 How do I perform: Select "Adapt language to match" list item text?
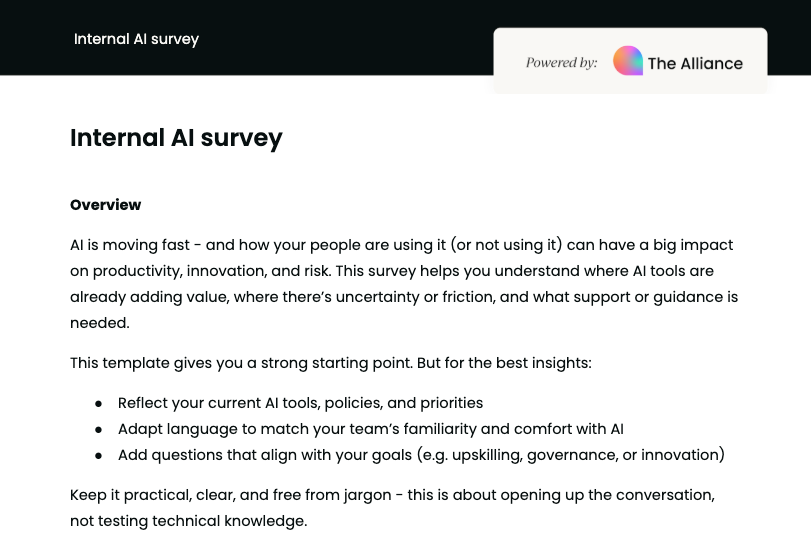(x=370, y=429)
